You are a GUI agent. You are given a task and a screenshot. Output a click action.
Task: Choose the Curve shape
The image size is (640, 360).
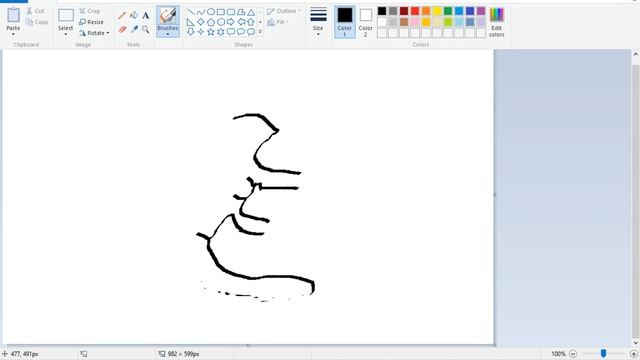[201, 12]
